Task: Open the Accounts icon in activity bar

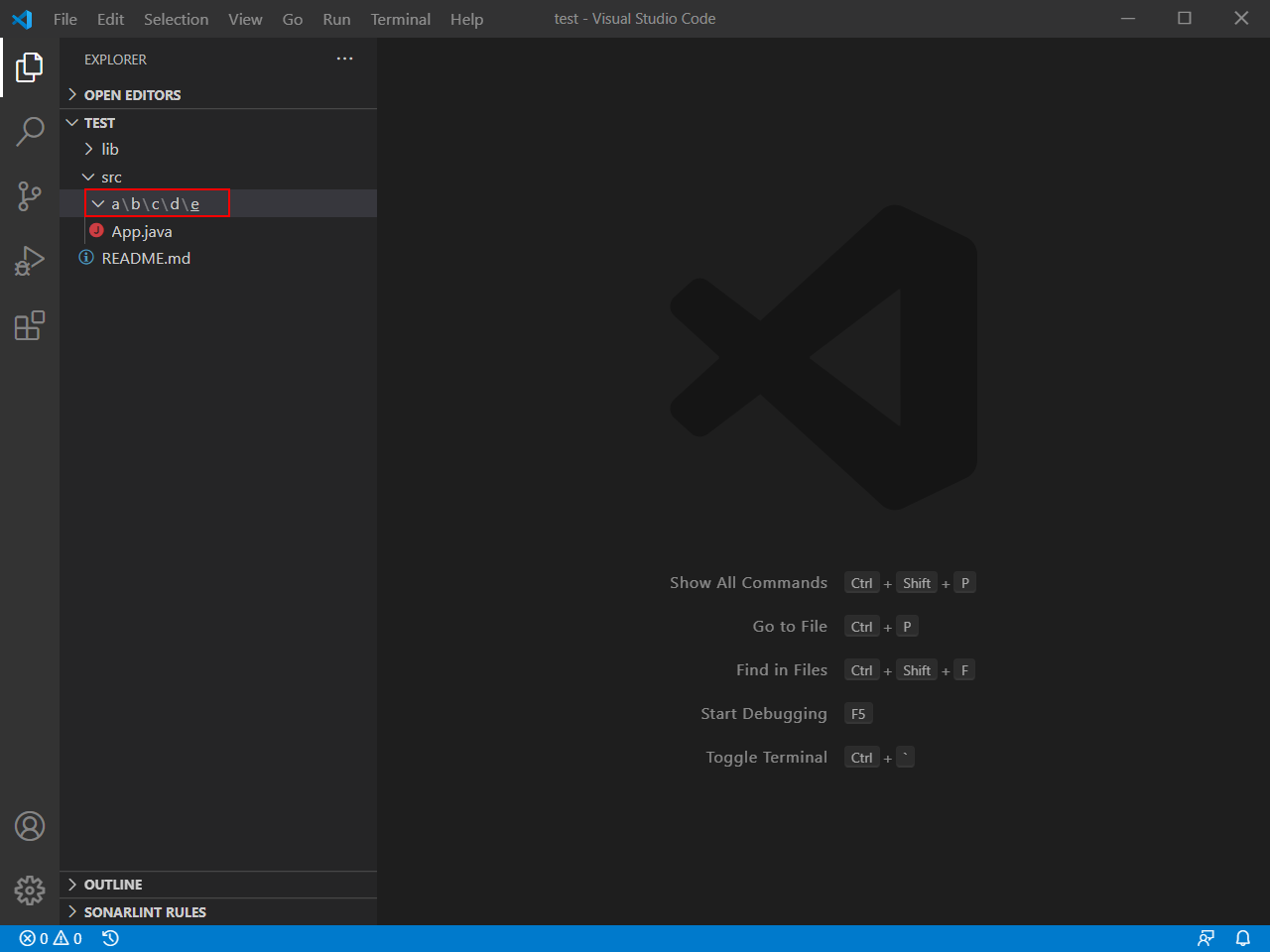Action: click(x=30, y=826)
